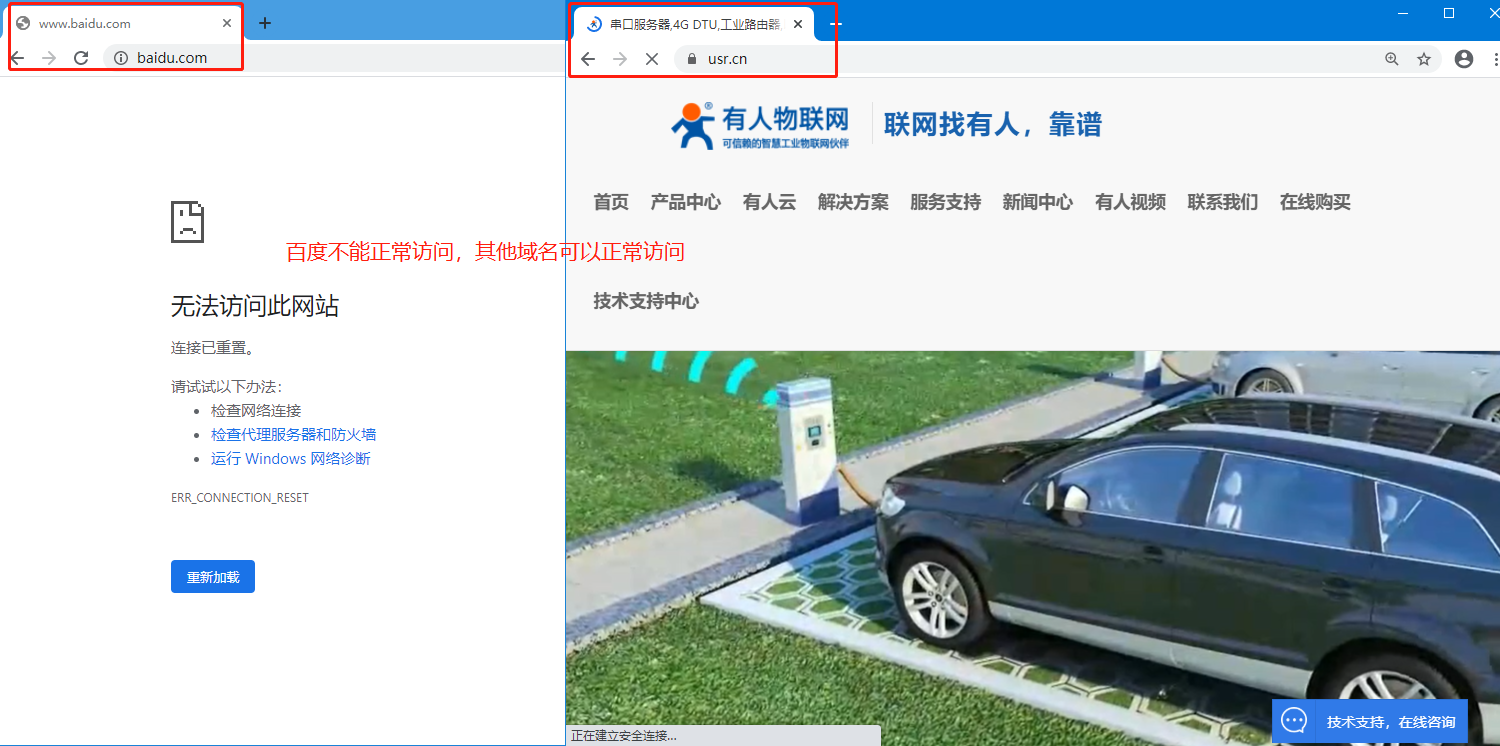The image size is (1500, 746).
Task: Go back in the usr.cn window
Action: (588, 59)
